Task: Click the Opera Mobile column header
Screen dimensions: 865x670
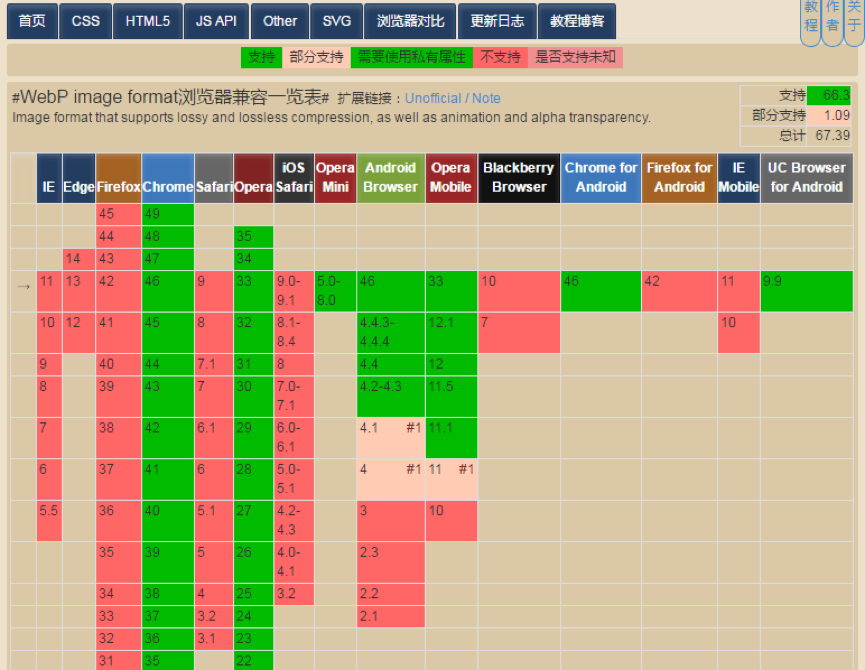Action: coord(451,178)
